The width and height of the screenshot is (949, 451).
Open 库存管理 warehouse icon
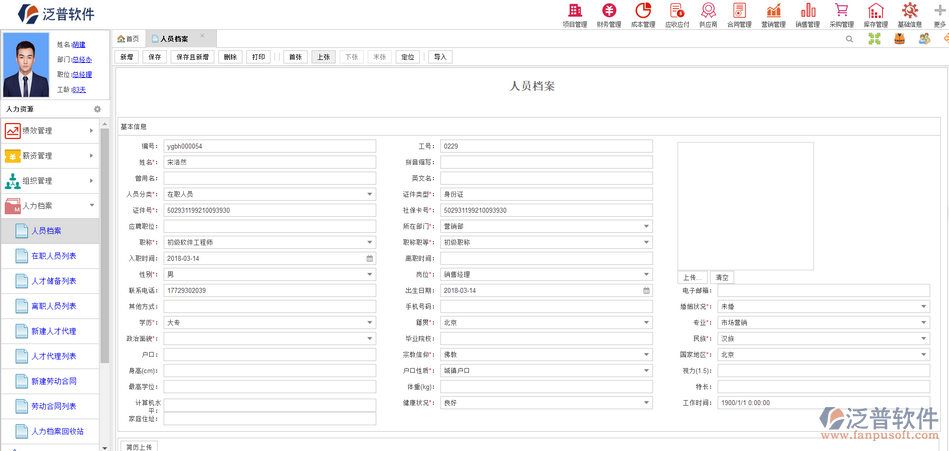(x=875, y=14)
